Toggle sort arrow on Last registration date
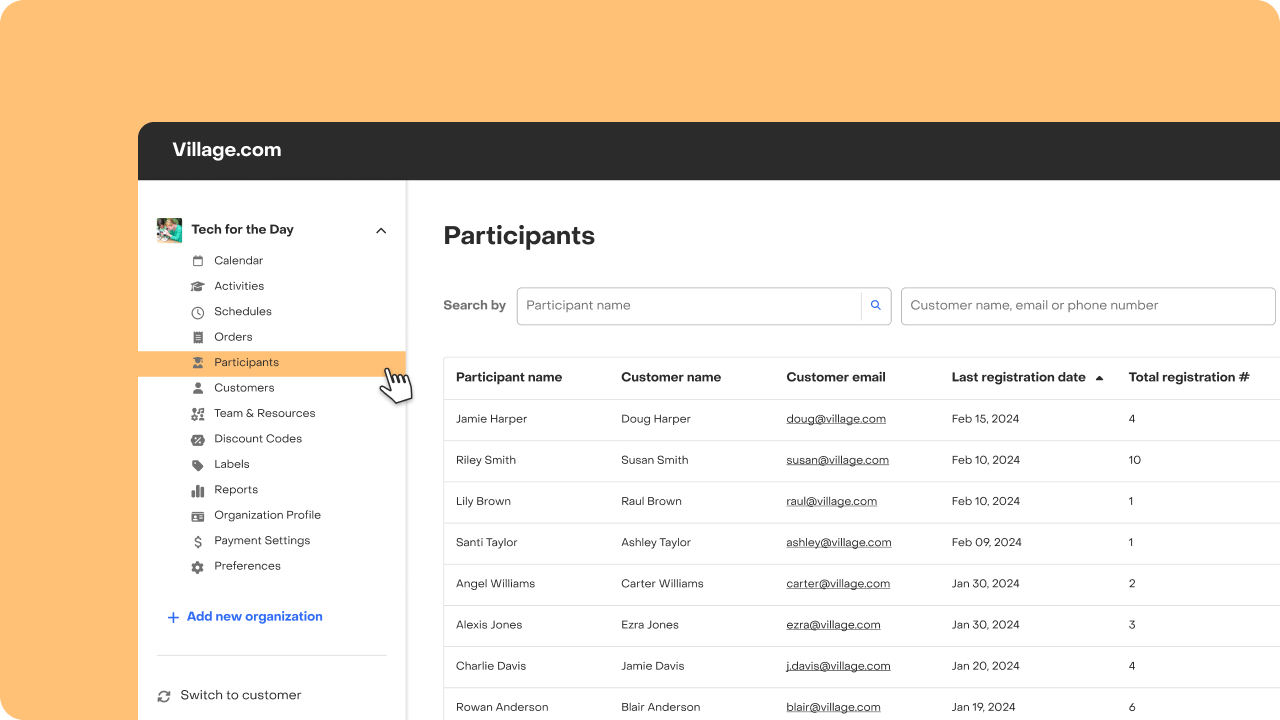This screenshot has width=1280, height=720. point(1099,378)
